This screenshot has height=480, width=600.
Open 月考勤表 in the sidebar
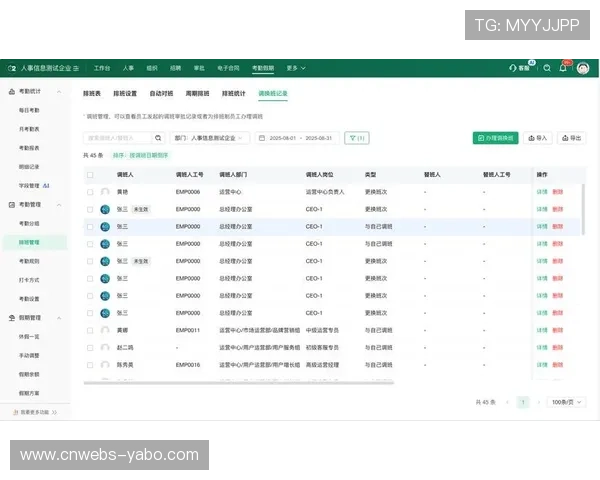29,129
